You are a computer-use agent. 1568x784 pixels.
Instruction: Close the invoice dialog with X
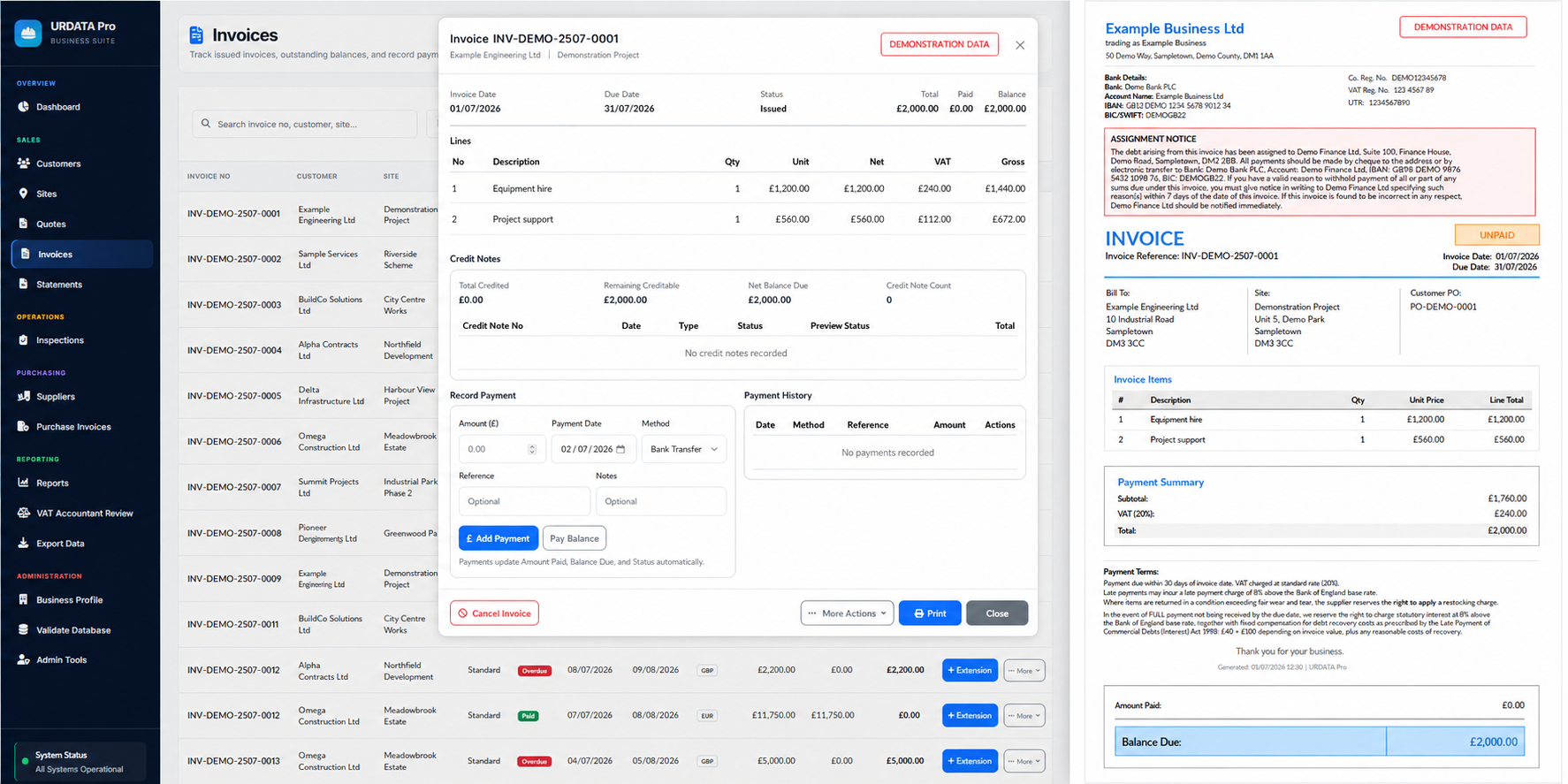tap(1020, 45)
